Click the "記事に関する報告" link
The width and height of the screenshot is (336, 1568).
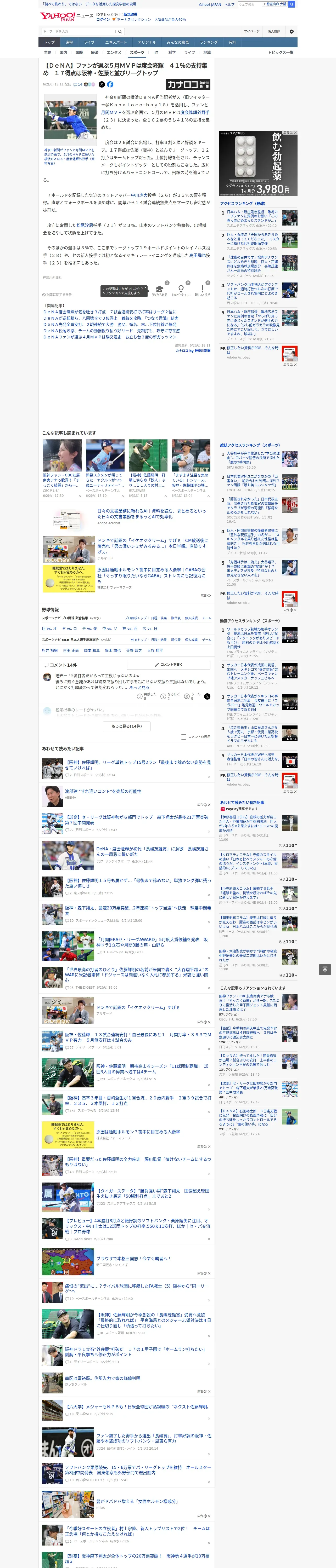coord(57,295)
